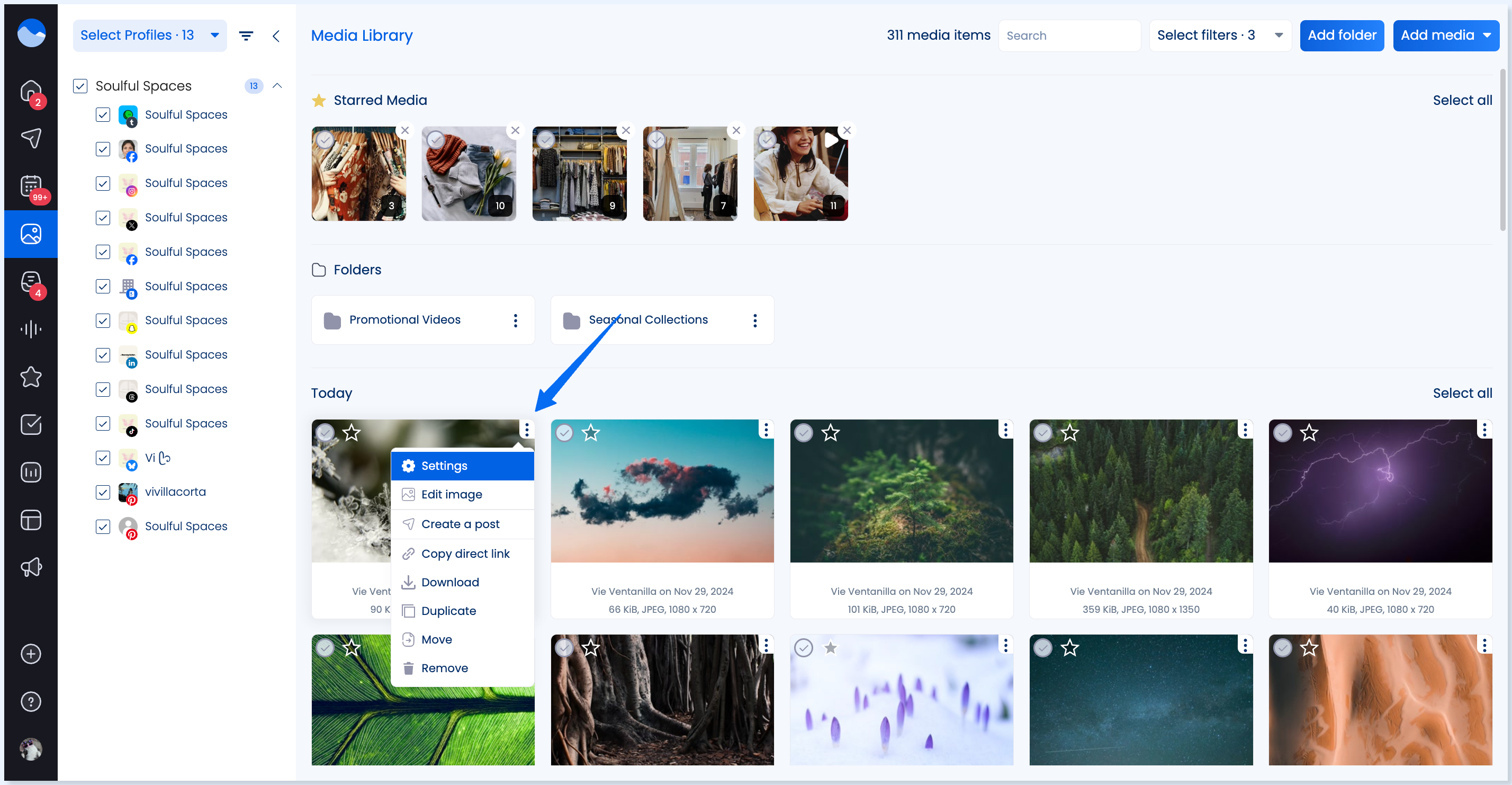Choose Remove in the context menu
1512x785 pixels.
point(463,668)
